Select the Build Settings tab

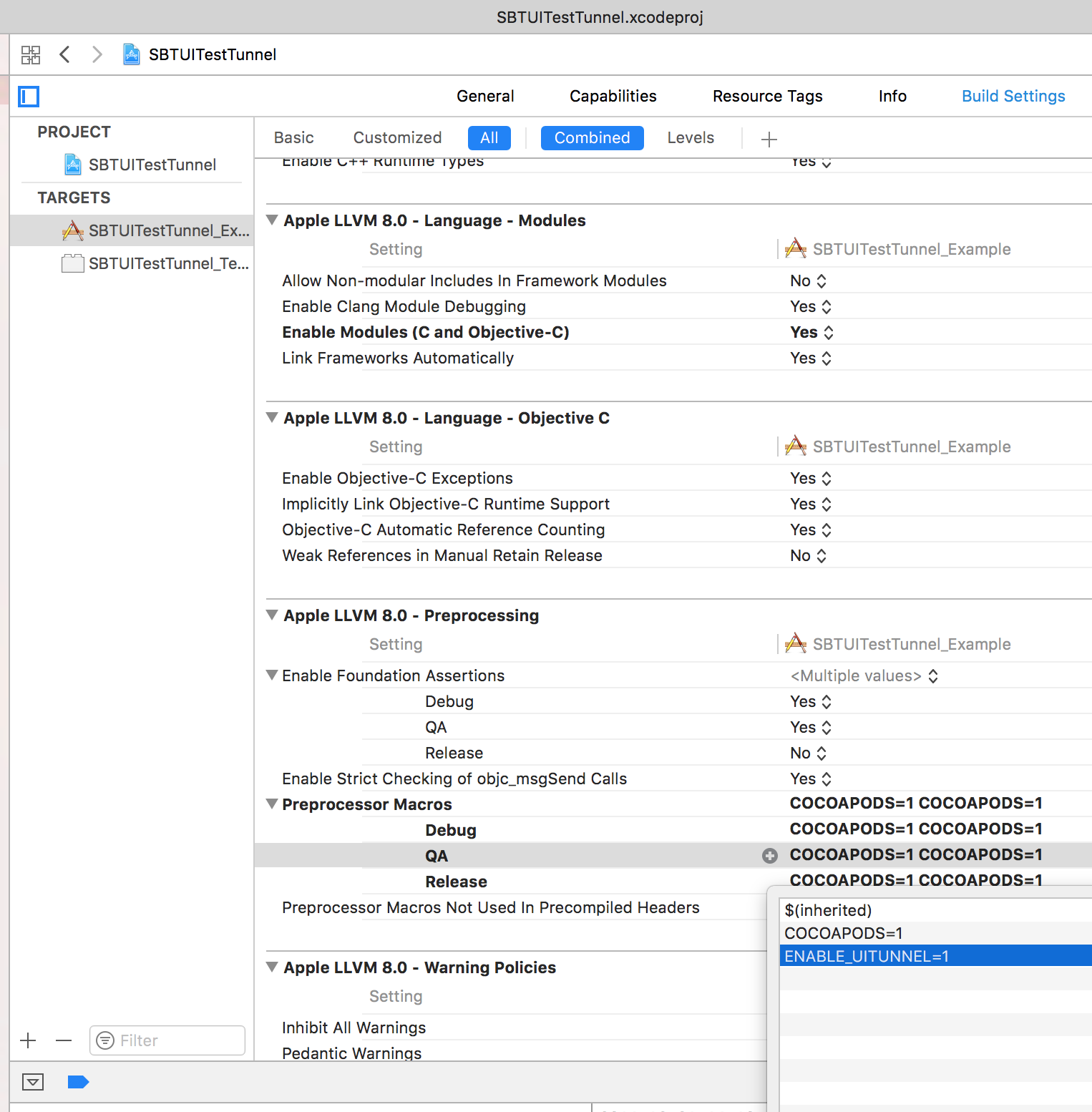(1013, 96)
